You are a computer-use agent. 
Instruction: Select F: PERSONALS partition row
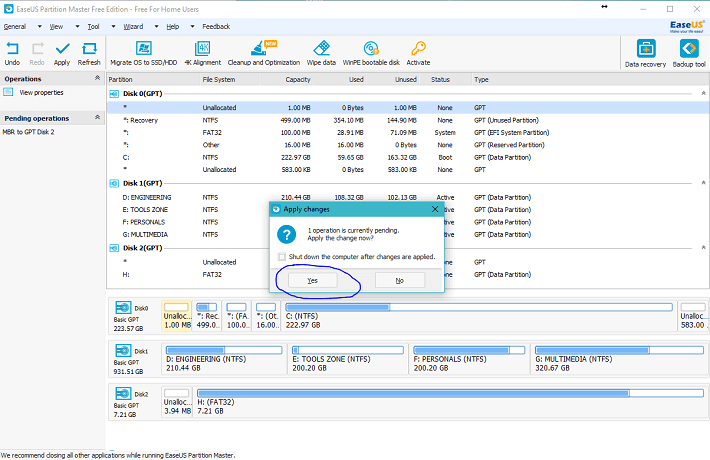pyautogui.click(x=408, y=222)
